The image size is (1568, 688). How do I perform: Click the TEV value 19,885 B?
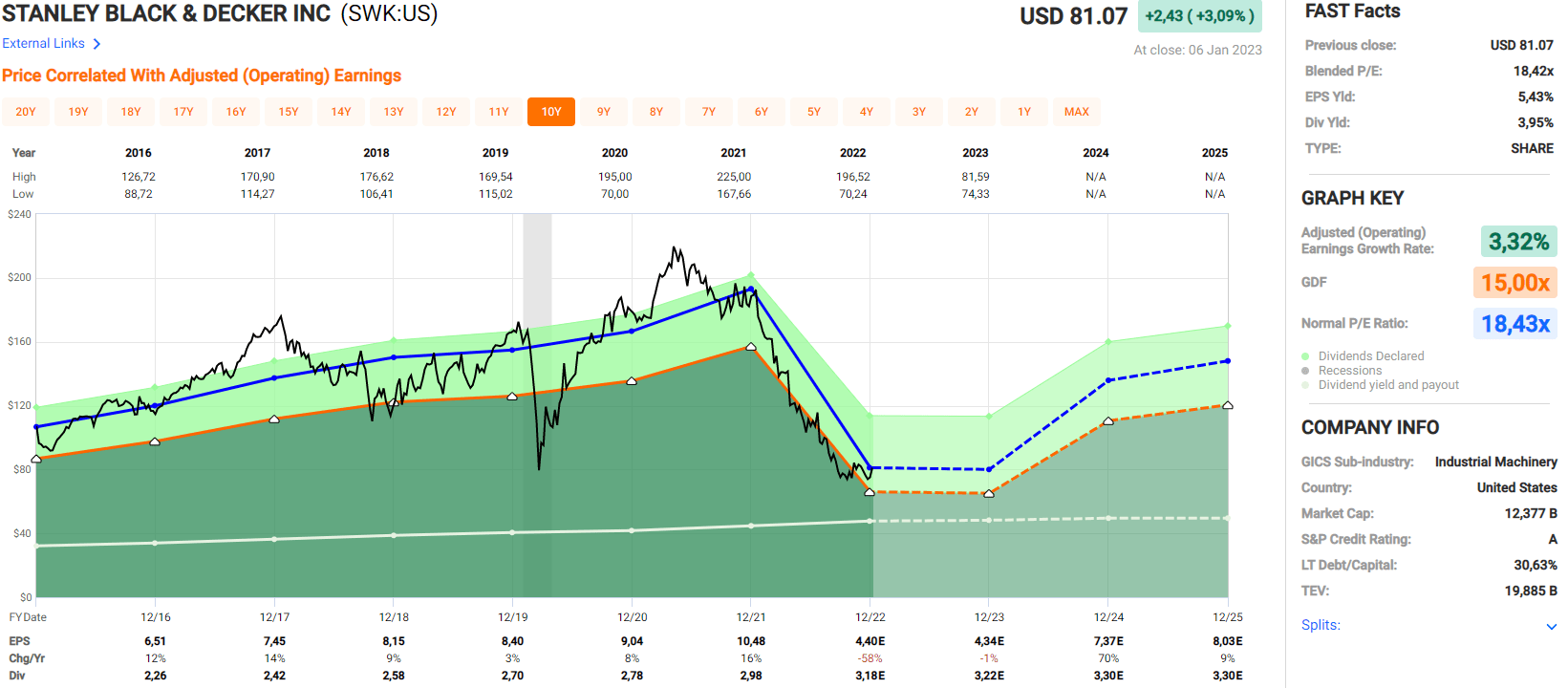(1531, 591)
